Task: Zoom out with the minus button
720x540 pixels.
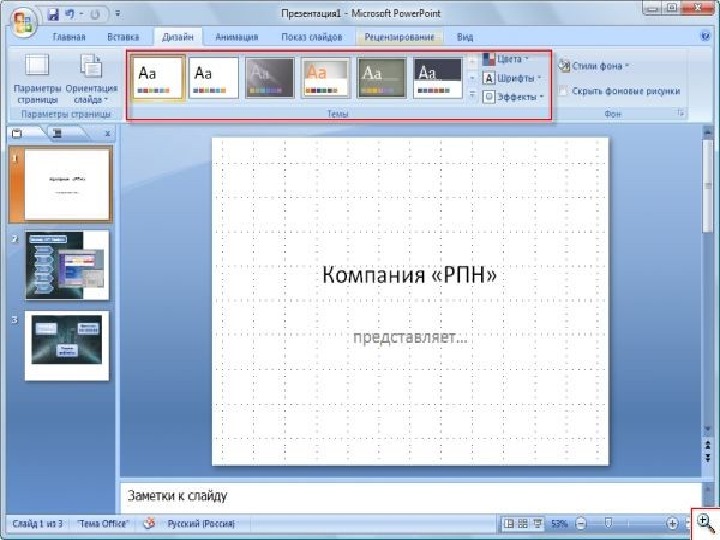Action: [581, 523]
